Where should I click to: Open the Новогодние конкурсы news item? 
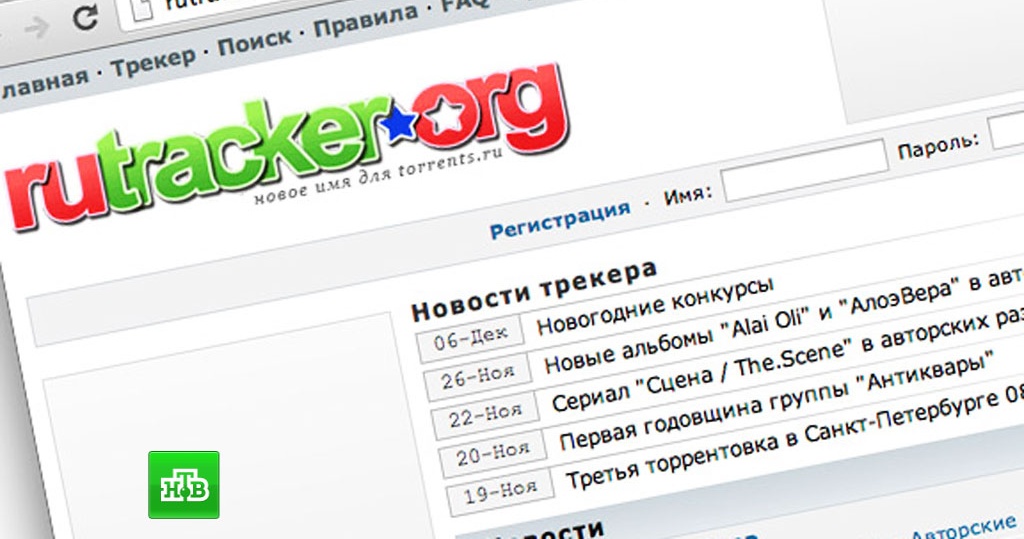click(x=655, y=305)
